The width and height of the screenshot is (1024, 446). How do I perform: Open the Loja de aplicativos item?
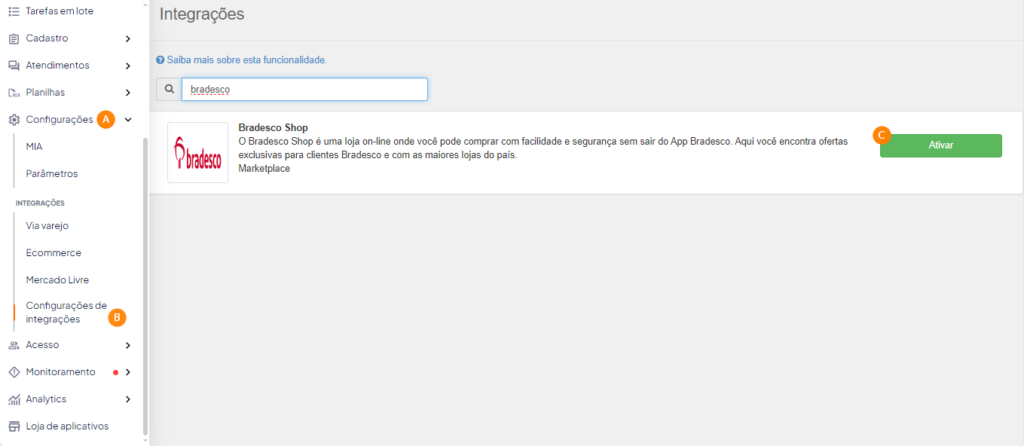67,426
